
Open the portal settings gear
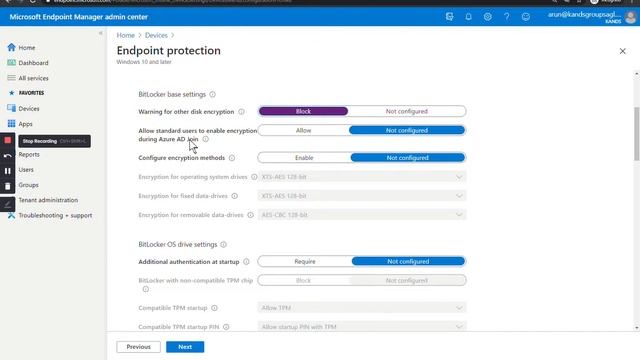(487, 17)
